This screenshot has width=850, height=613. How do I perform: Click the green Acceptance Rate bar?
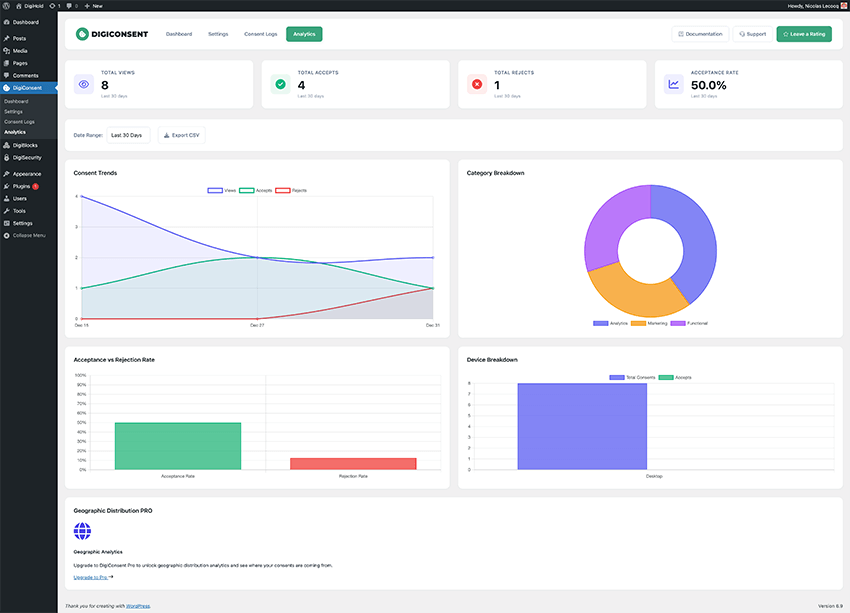pyautogui.click(x=178, y=446)
